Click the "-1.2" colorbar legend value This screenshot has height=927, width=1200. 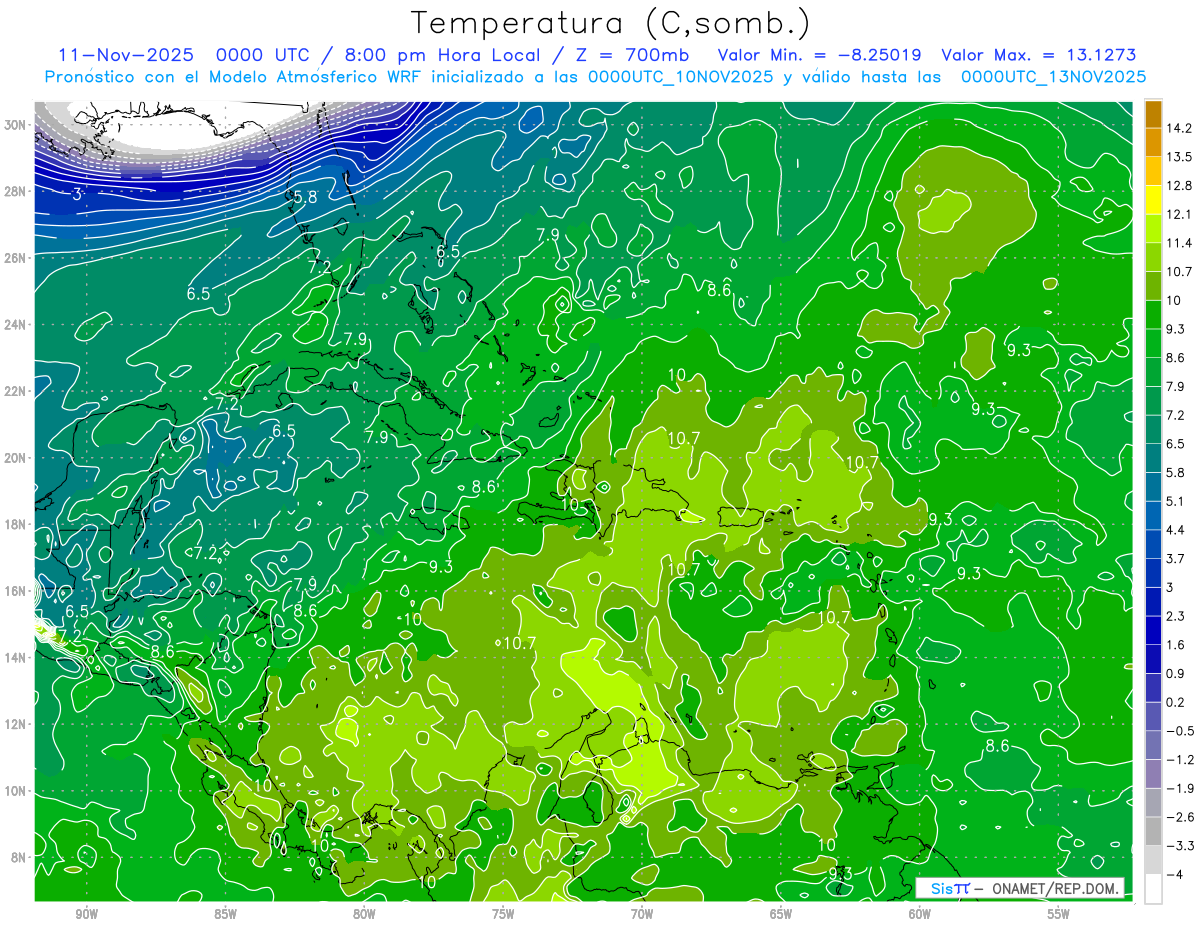pyautogui.click(x=1180, y=760)
